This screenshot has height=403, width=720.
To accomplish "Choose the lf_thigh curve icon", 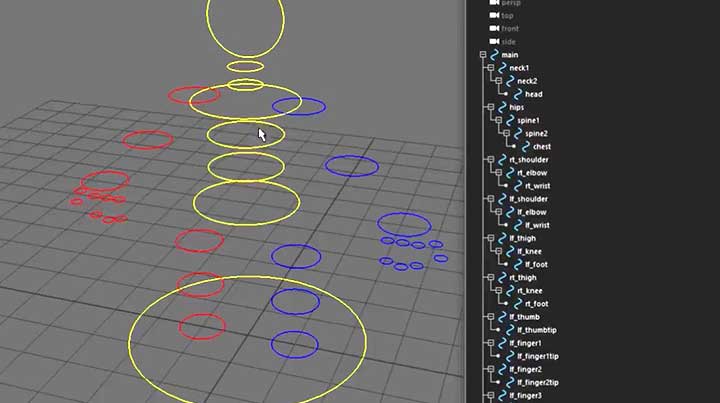I will pos(502,238).
